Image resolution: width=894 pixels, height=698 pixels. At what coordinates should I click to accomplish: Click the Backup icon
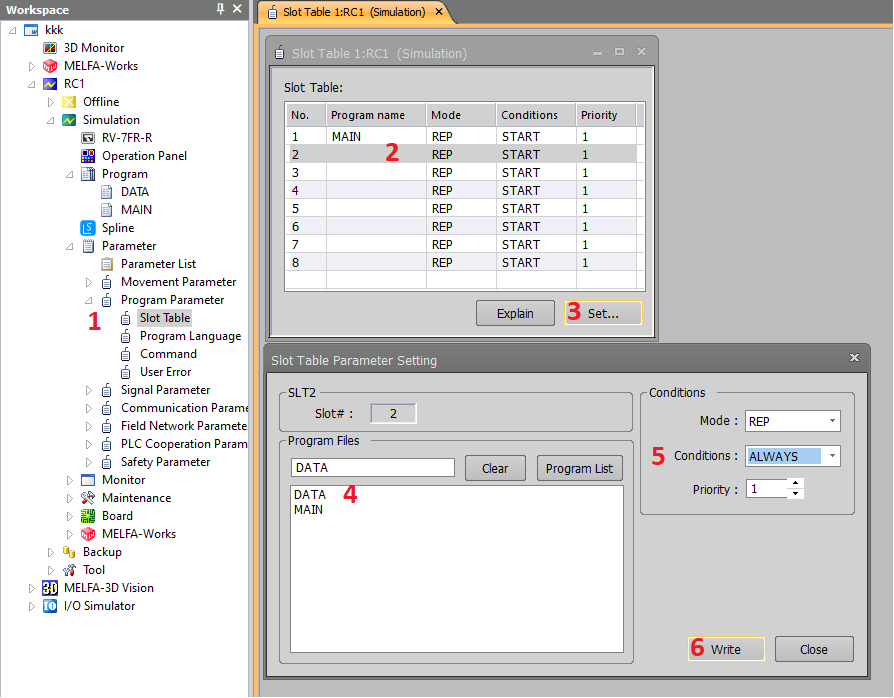coord(69,552)
